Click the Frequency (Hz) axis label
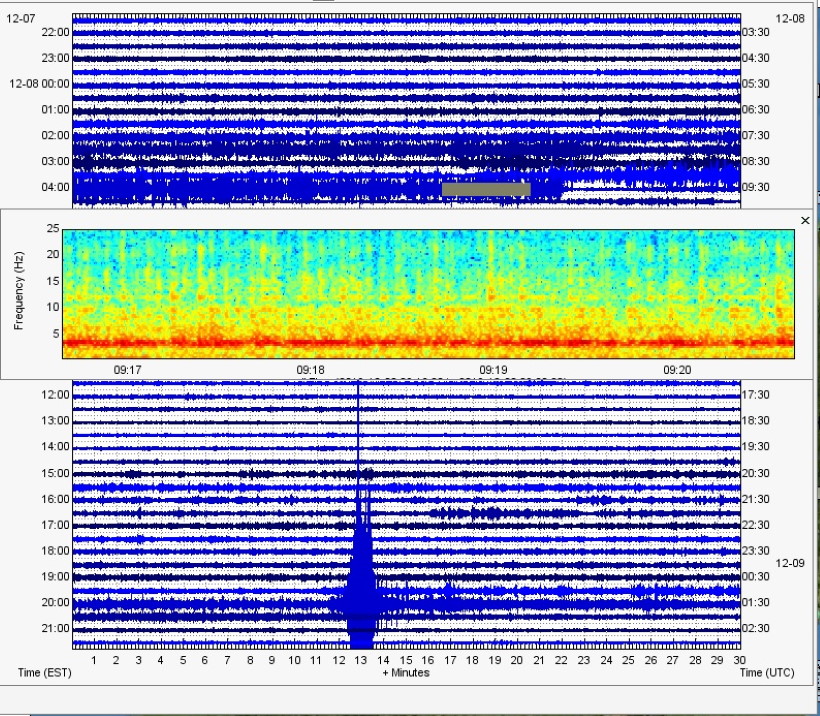 [18, 291]
